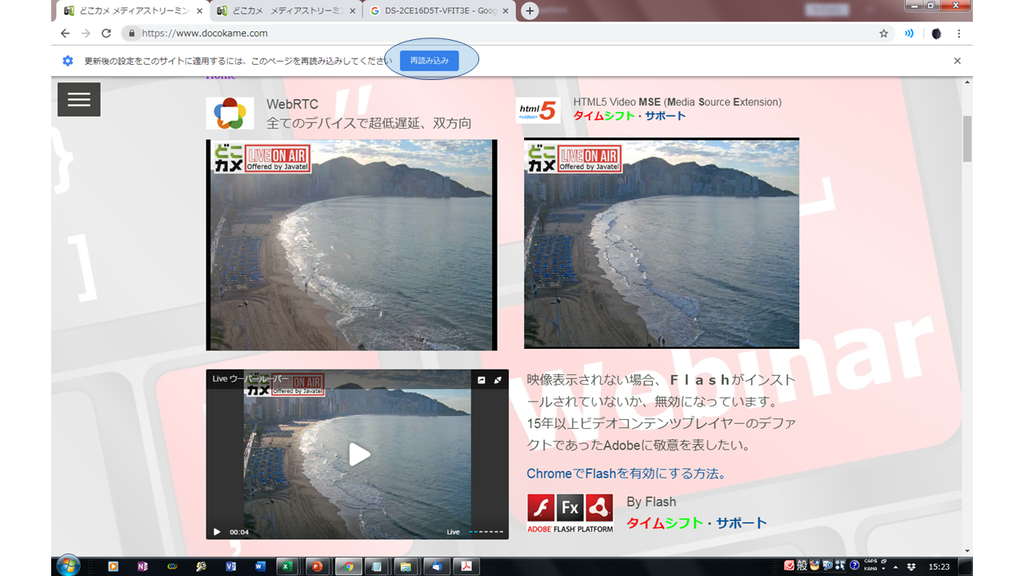Image resolution: width=1024 pixels, height=576 pixels.
Task: Click the page vertical scrollbar thumb
Action: 967,138
